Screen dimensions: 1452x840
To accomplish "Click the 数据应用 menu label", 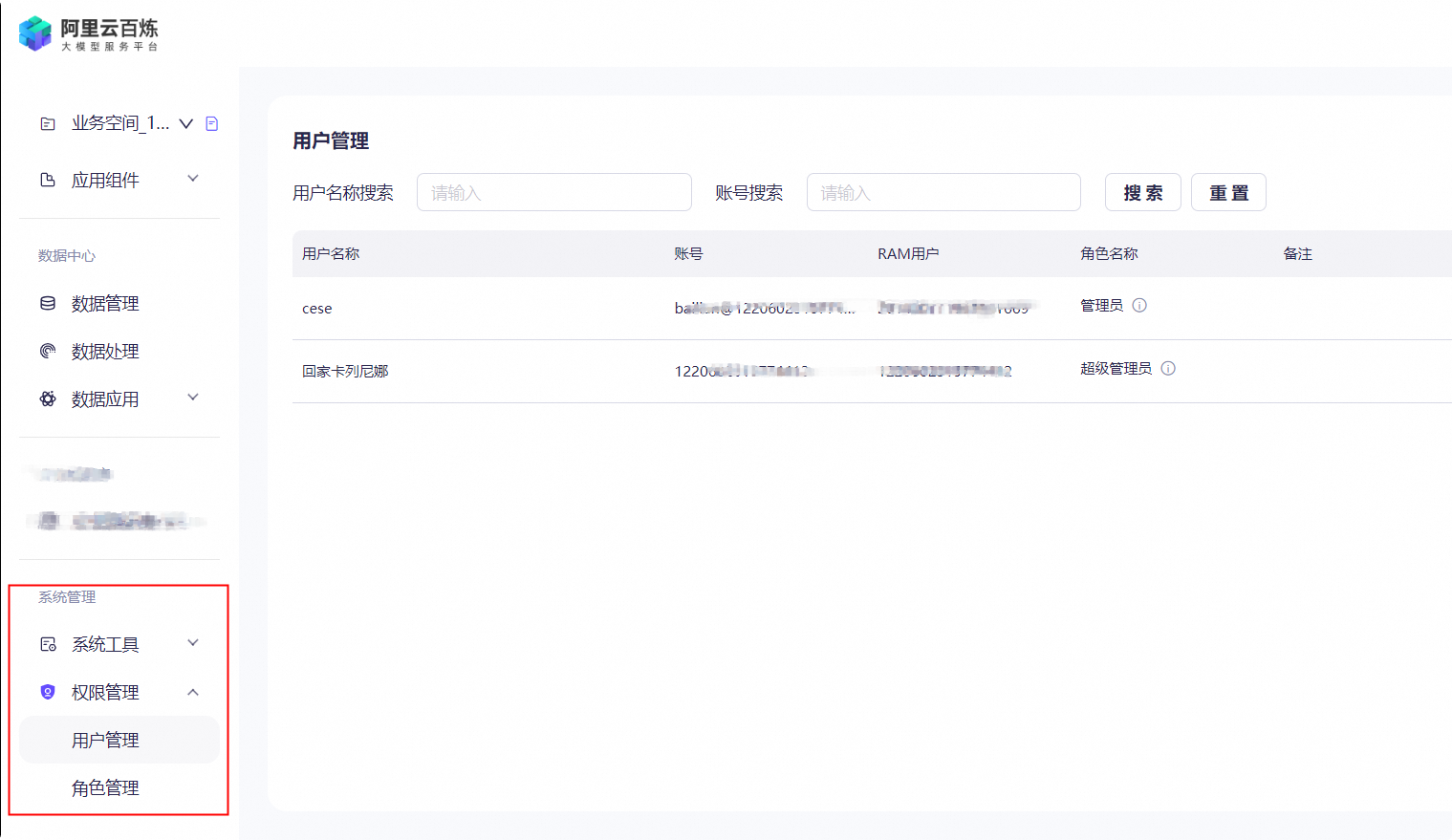I will (x=105, y=398).
